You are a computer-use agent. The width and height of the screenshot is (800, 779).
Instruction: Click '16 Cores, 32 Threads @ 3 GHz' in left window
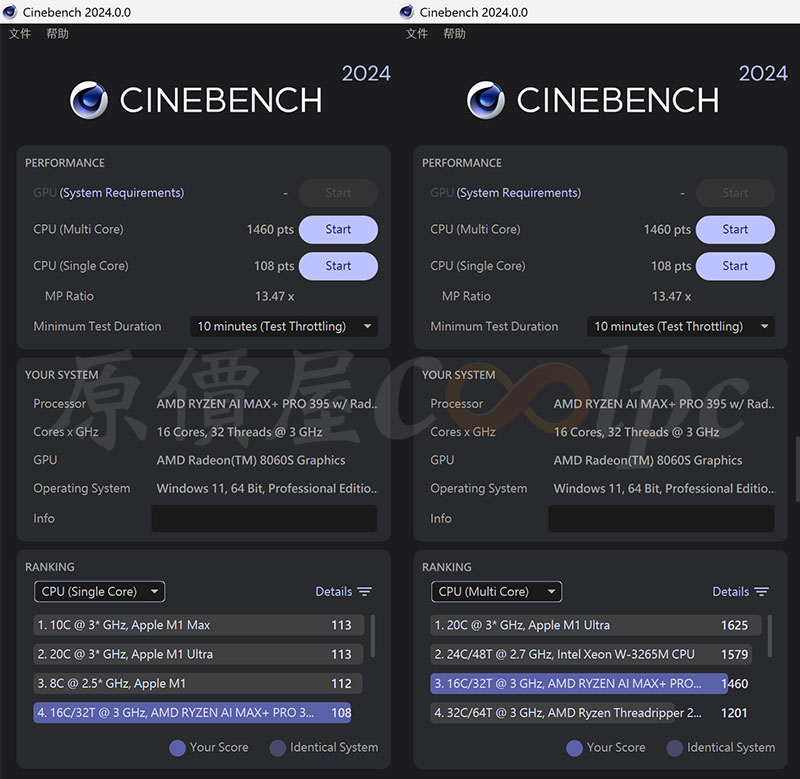(x=239, y=432)
